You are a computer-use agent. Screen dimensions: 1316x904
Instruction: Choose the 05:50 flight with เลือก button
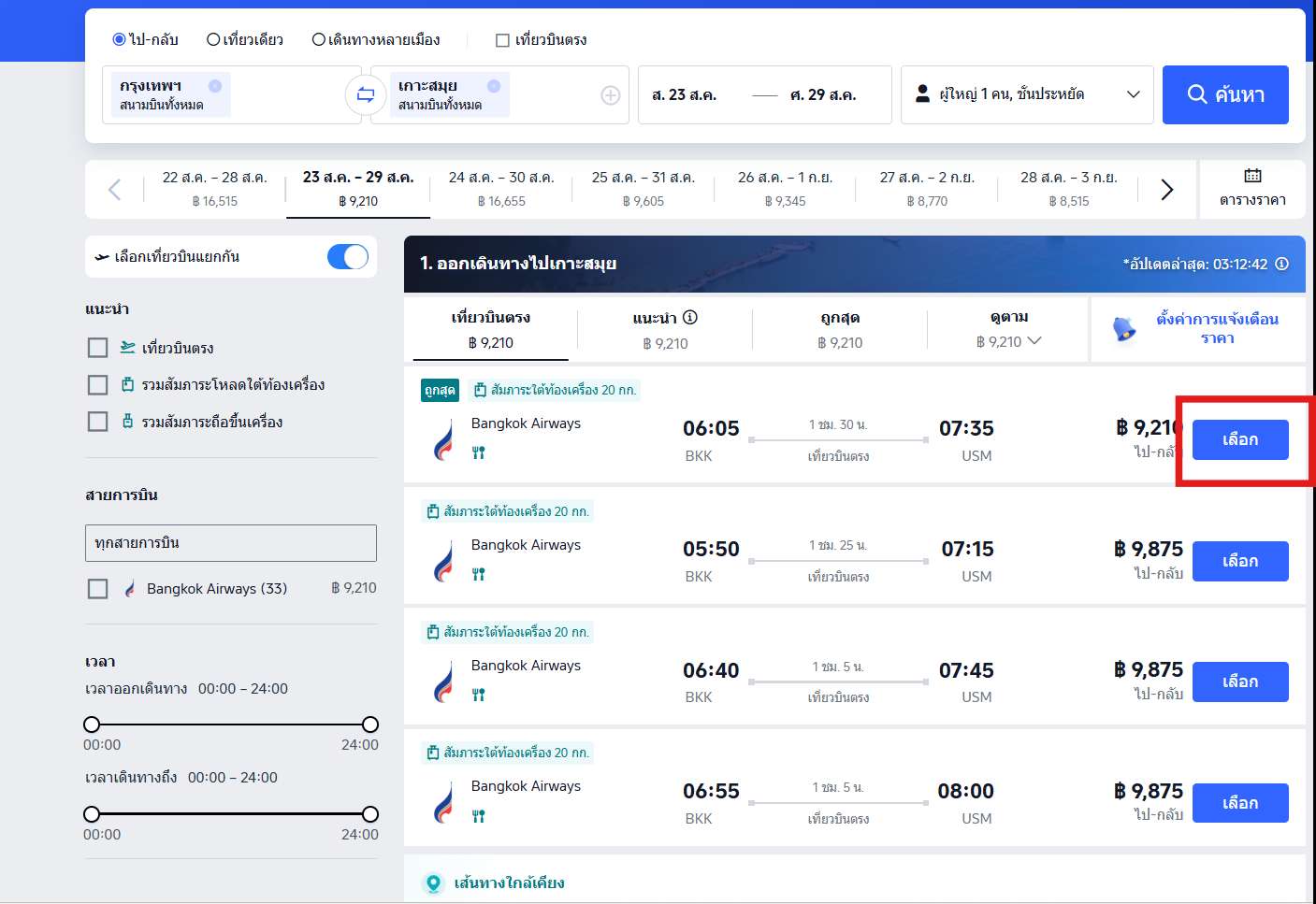point(1239,561)
